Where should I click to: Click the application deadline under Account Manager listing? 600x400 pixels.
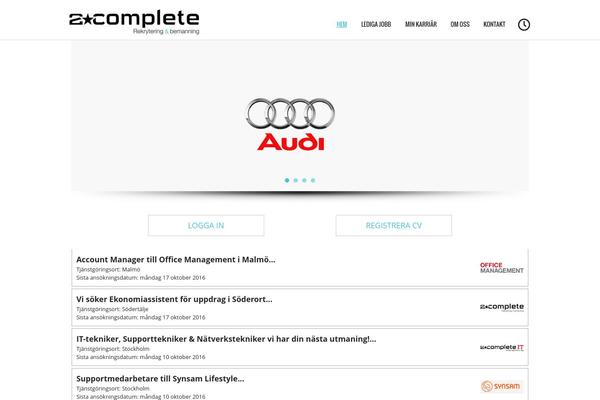click(x=141, y=278)
